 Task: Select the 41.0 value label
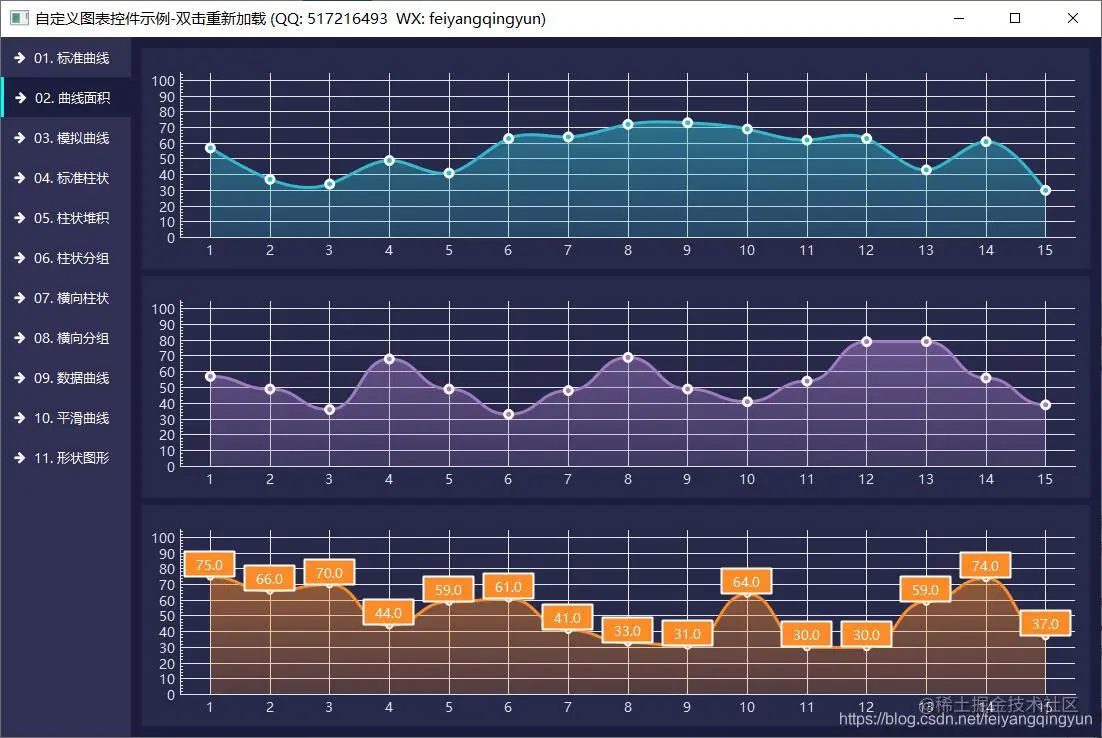568,617
